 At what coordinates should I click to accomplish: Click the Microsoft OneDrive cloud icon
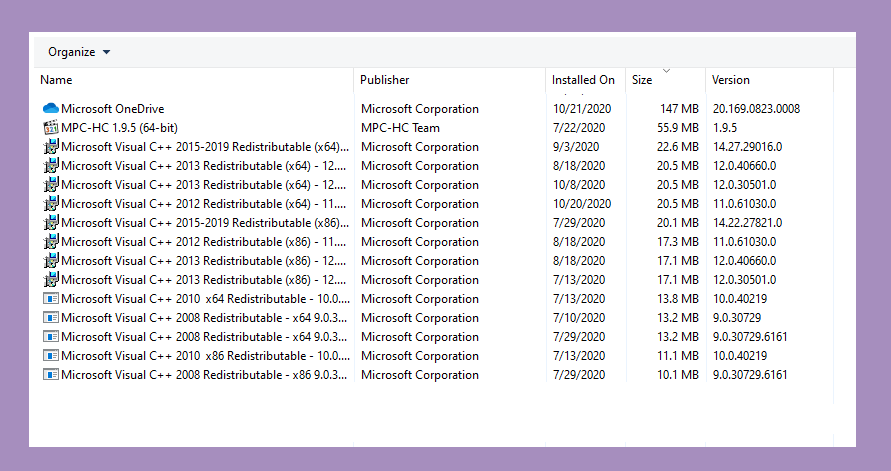pos(51,109)
